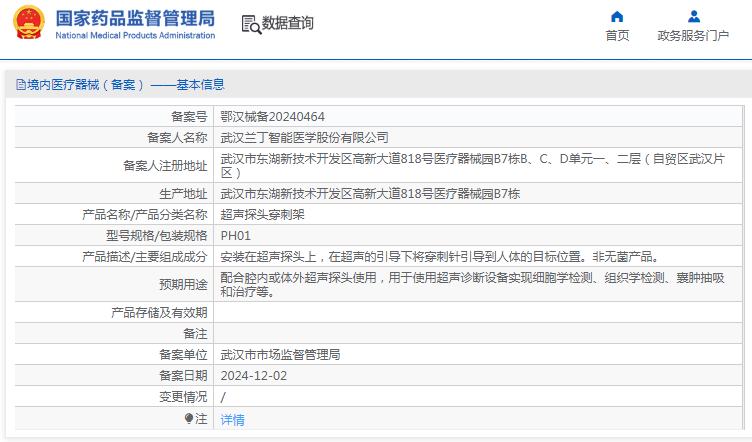Open 政务服务门户 text link
The image size is (752, 442).
pyautogui.click(x=693, y=35)
